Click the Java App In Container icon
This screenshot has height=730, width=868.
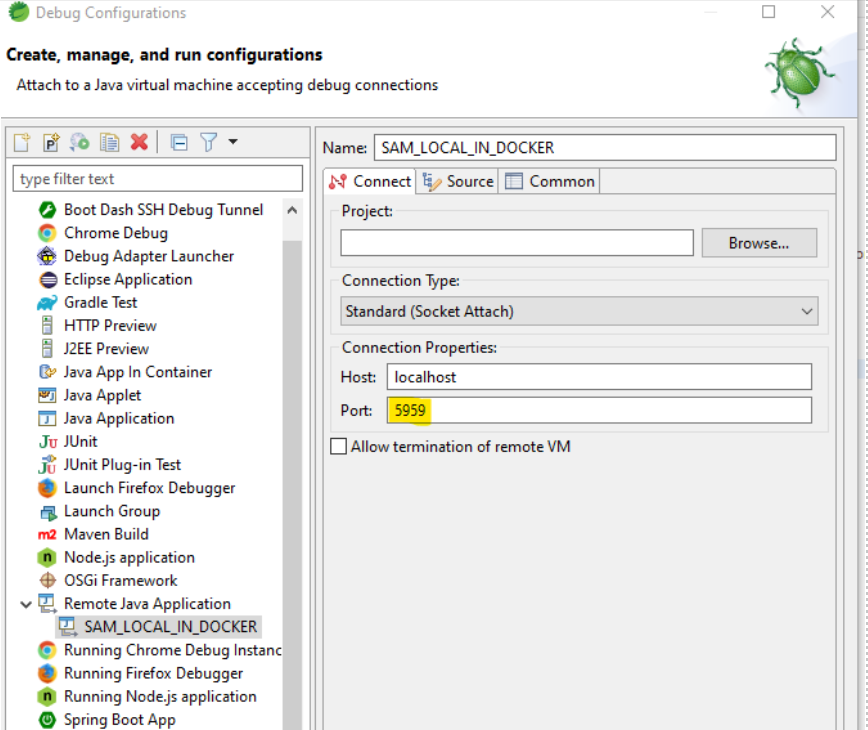click(x=48, y=372)
